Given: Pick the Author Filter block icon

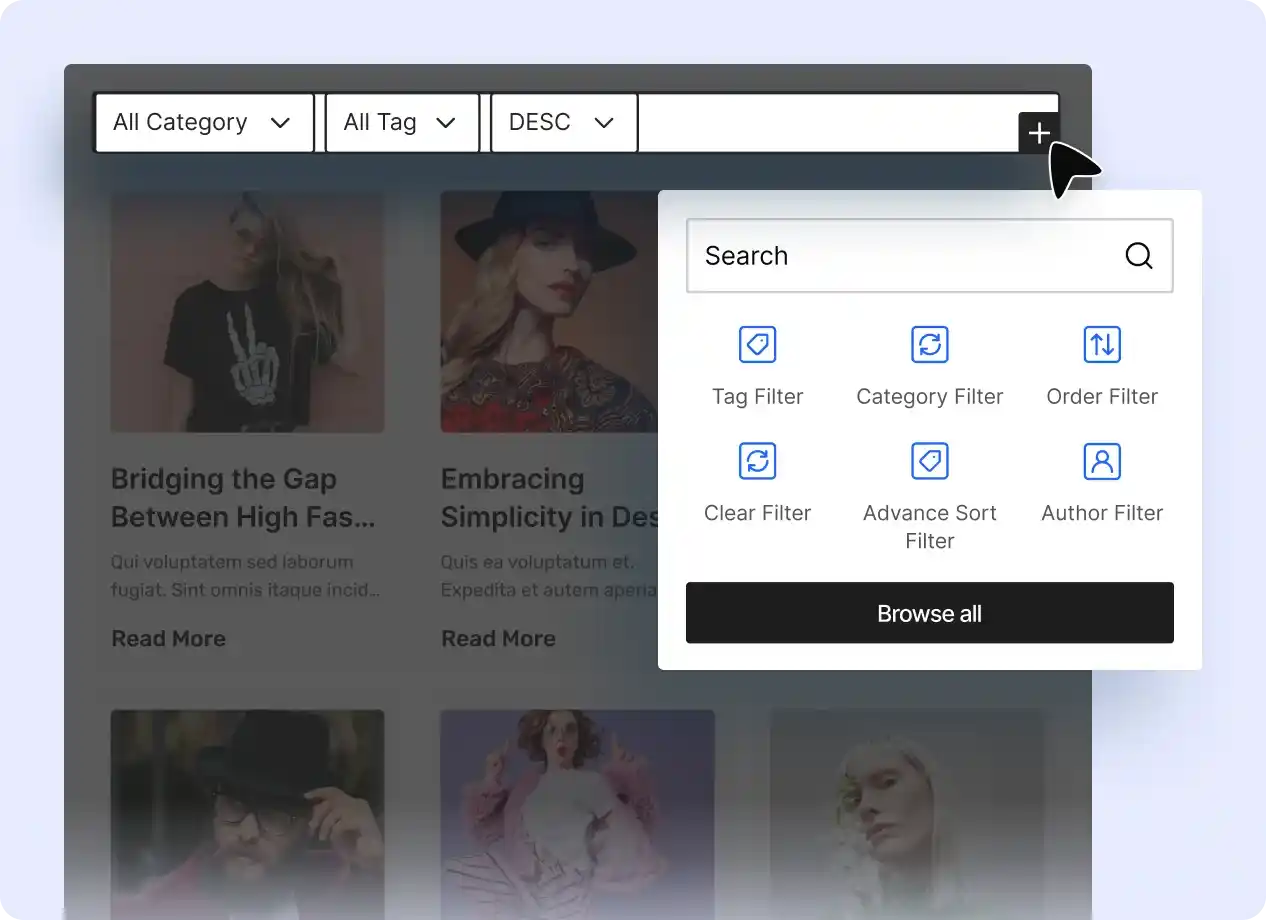Looking at the screenshot, I should click(x=1102, y=462).
